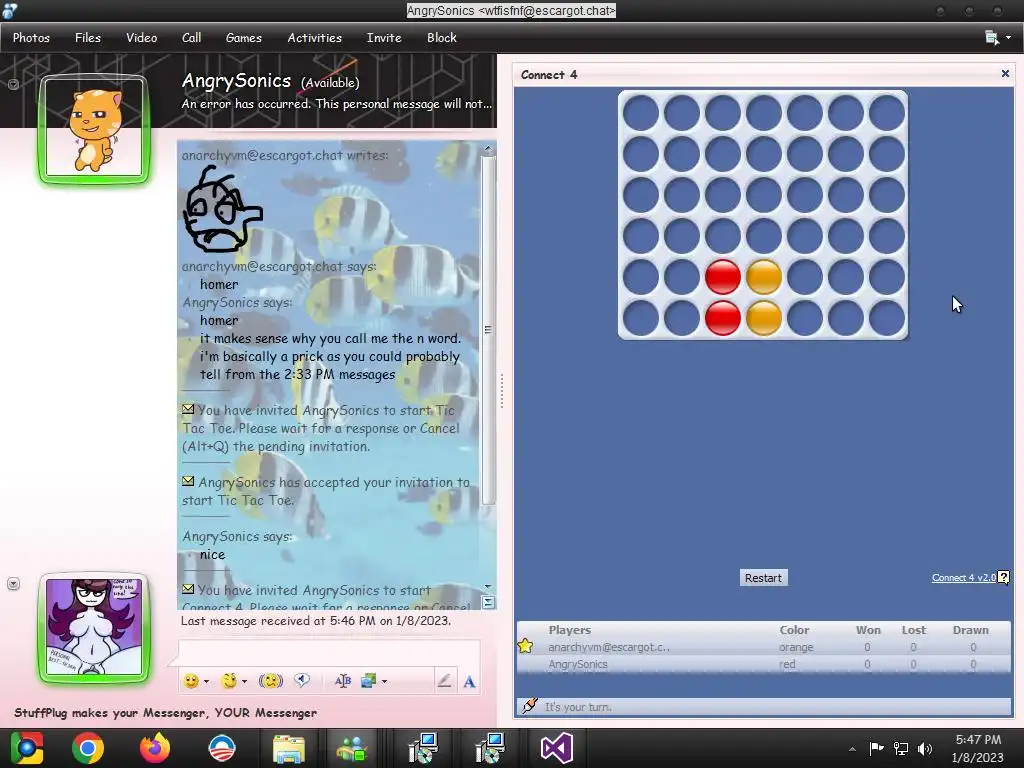
Task: Click the top orange disc in Connect 4
Action: [x=763, y=277]
